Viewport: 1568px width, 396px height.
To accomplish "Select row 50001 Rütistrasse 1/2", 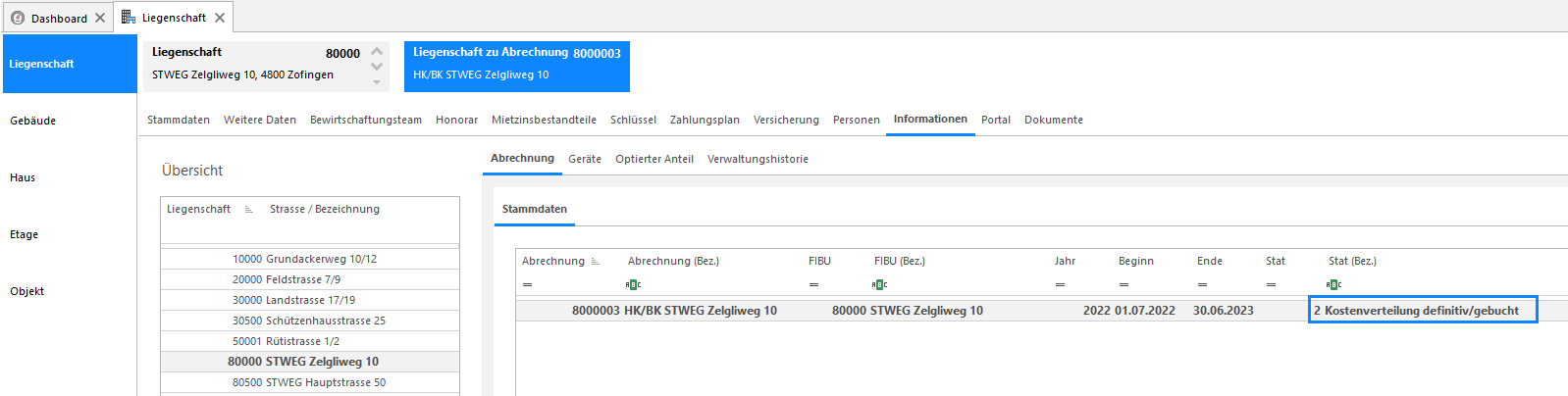I will point(310,341).
